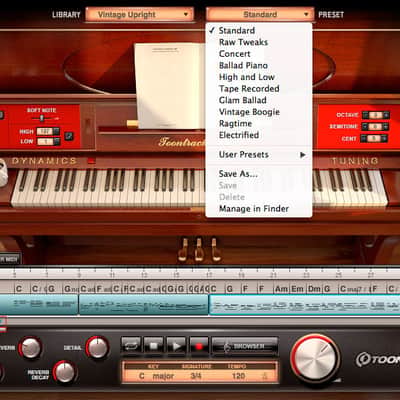This screenshot has width=400, height=400.
Task: Click the metronome icon beside tempo 120
Action: (x=265, y=376)
